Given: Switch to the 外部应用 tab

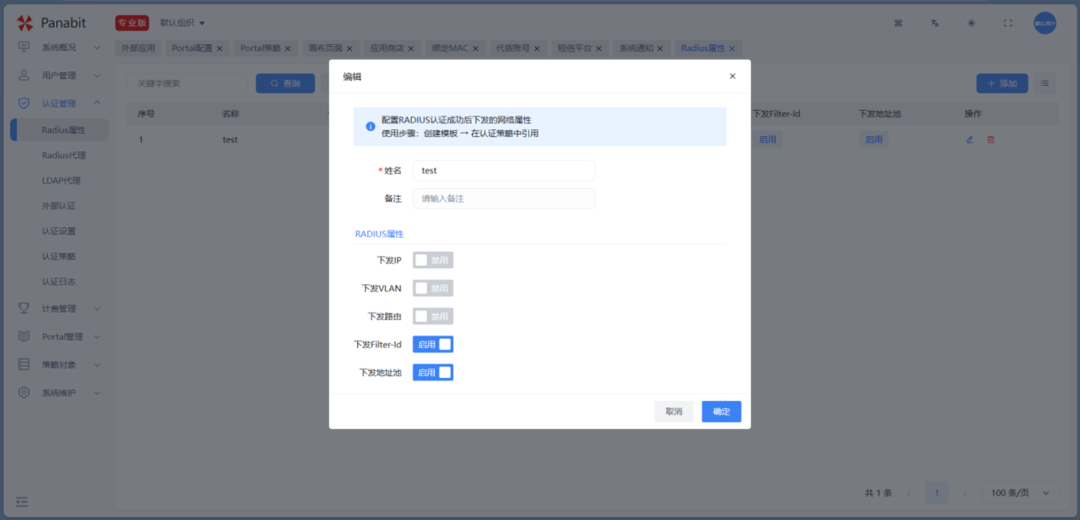Looking at the screenshot, I should [x=138, y=48].
